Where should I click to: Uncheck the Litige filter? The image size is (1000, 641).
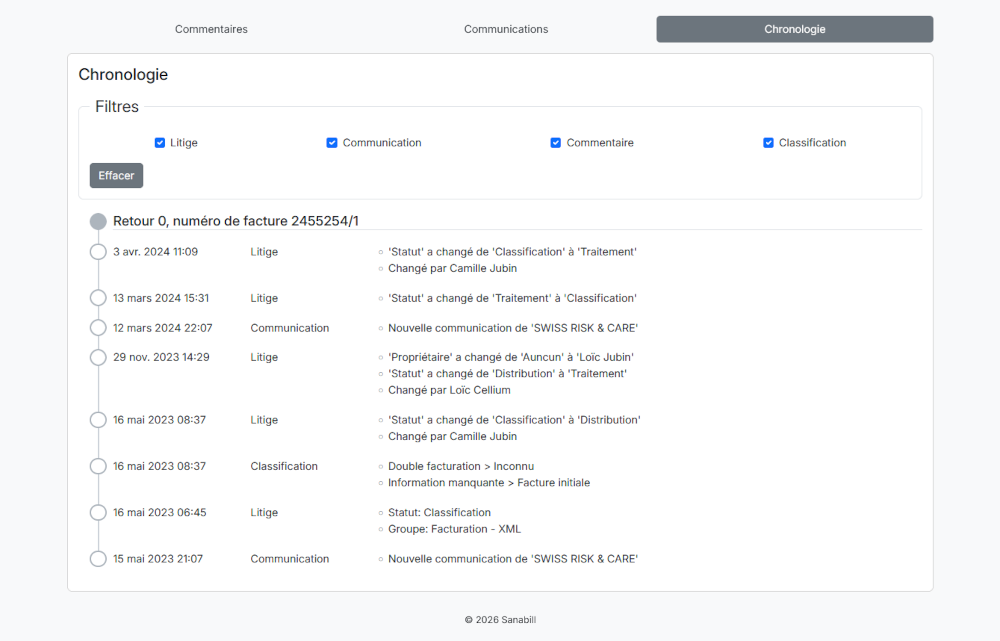160,142
